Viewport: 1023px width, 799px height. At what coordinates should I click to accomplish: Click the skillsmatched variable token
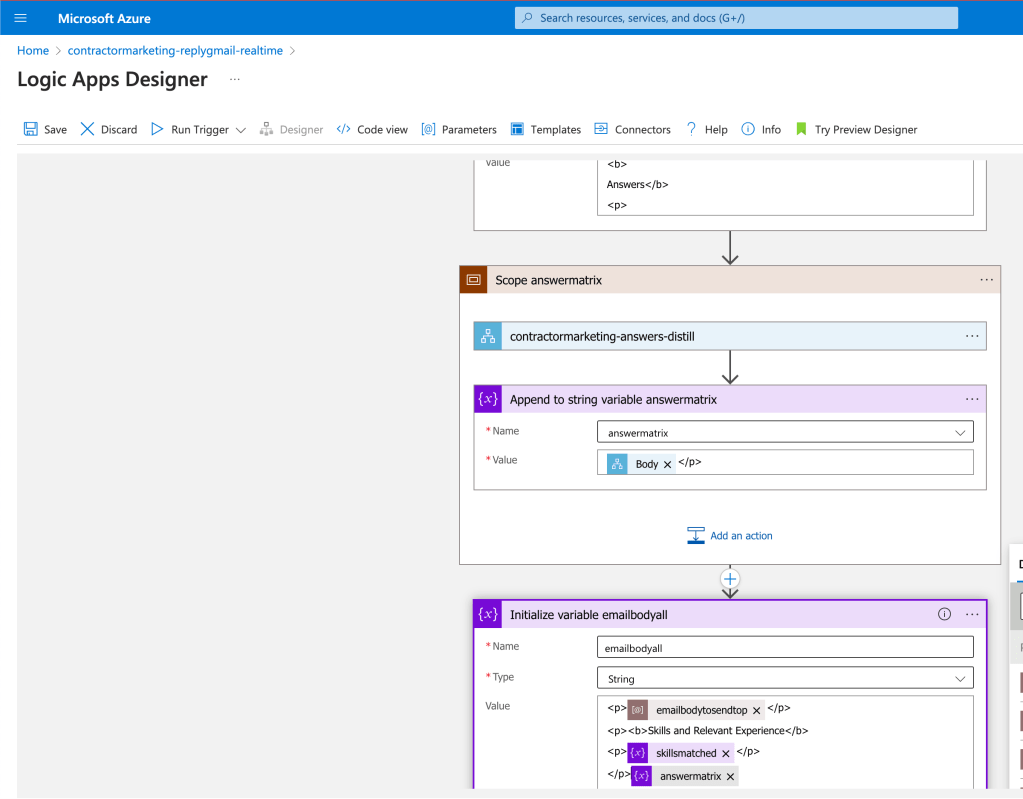680,753
